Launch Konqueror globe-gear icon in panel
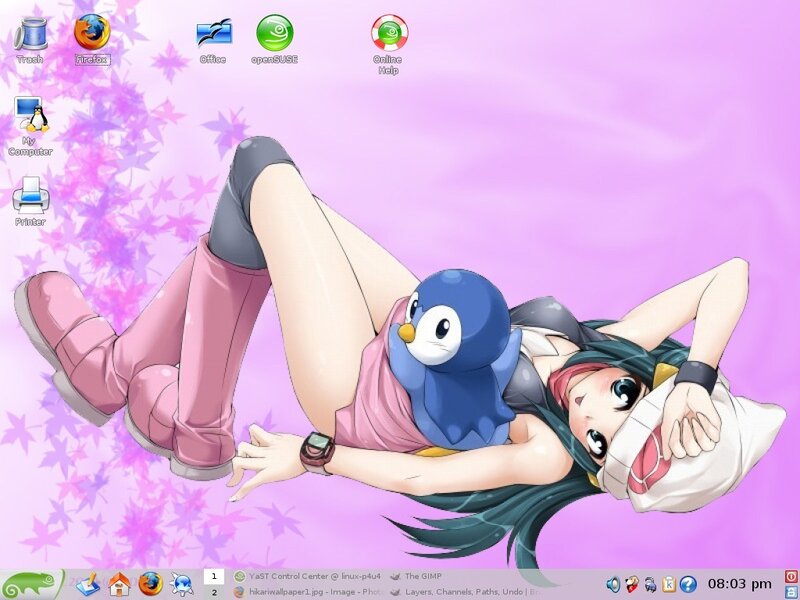 click(182, 584)
